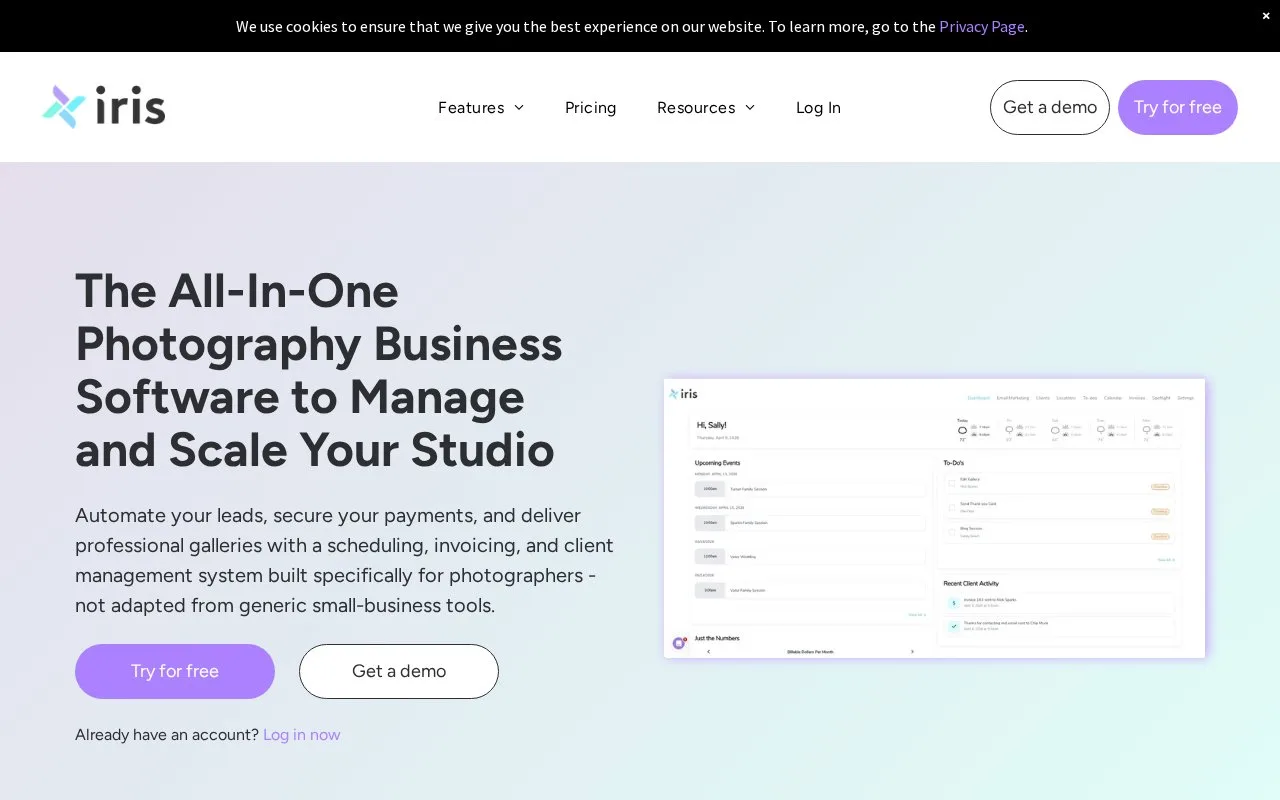Follow the Log in now link
Viewport: 1280px width, 800px height.
(x=301, y=734)
